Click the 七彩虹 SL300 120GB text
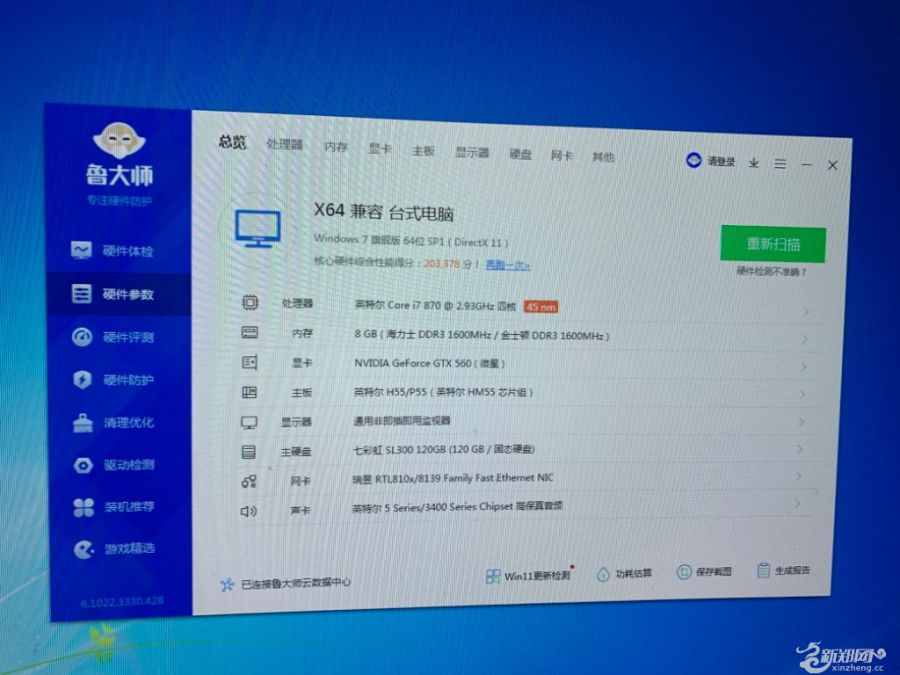 point(444,449)
